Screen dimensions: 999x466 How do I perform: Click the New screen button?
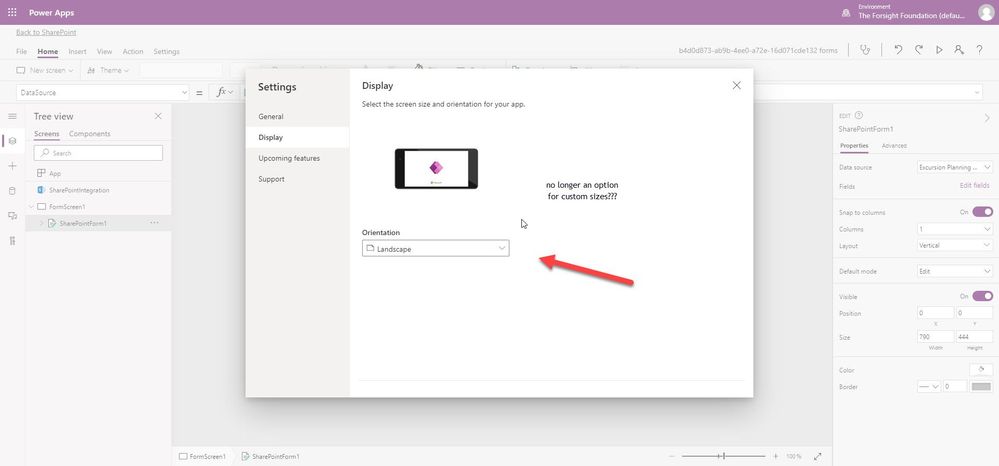45,70
